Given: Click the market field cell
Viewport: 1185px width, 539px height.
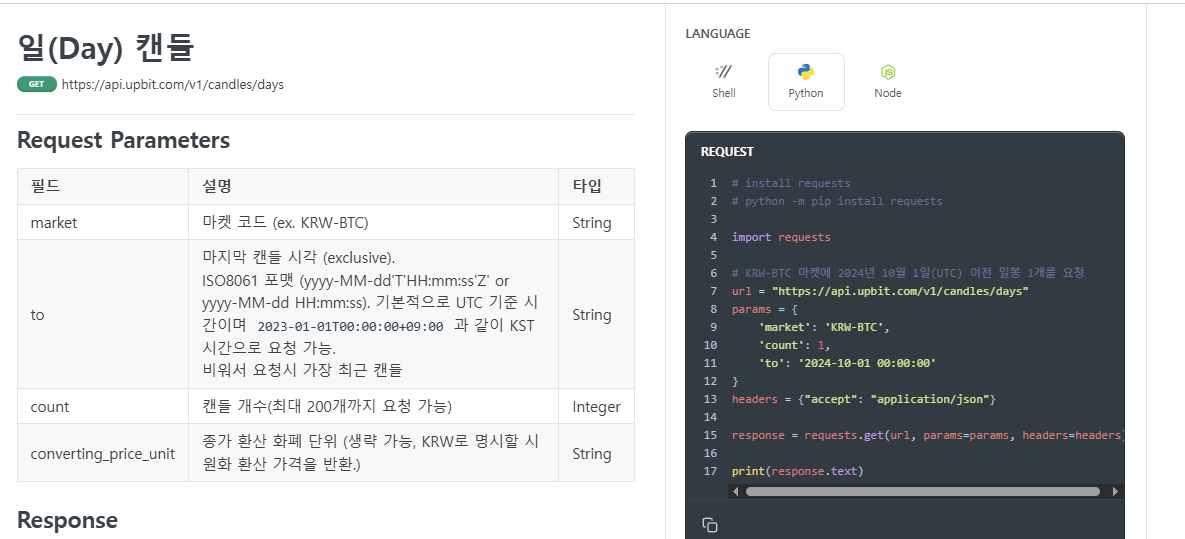Looking at the screenshot, I should [x=103, y=222].
